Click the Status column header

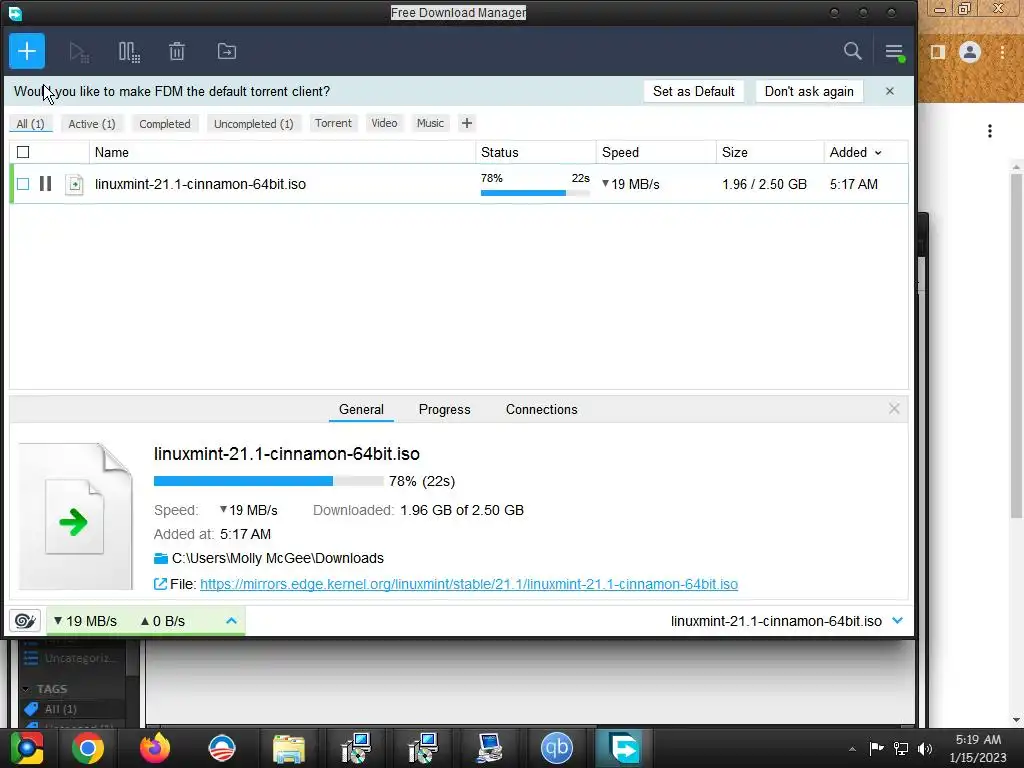(536, 152)
